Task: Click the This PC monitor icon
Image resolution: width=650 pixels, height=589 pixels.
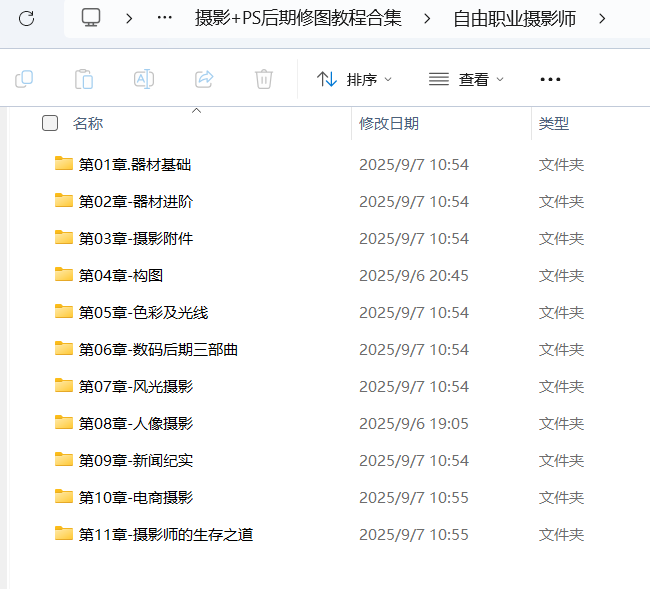Action: (x=91, y=18)
